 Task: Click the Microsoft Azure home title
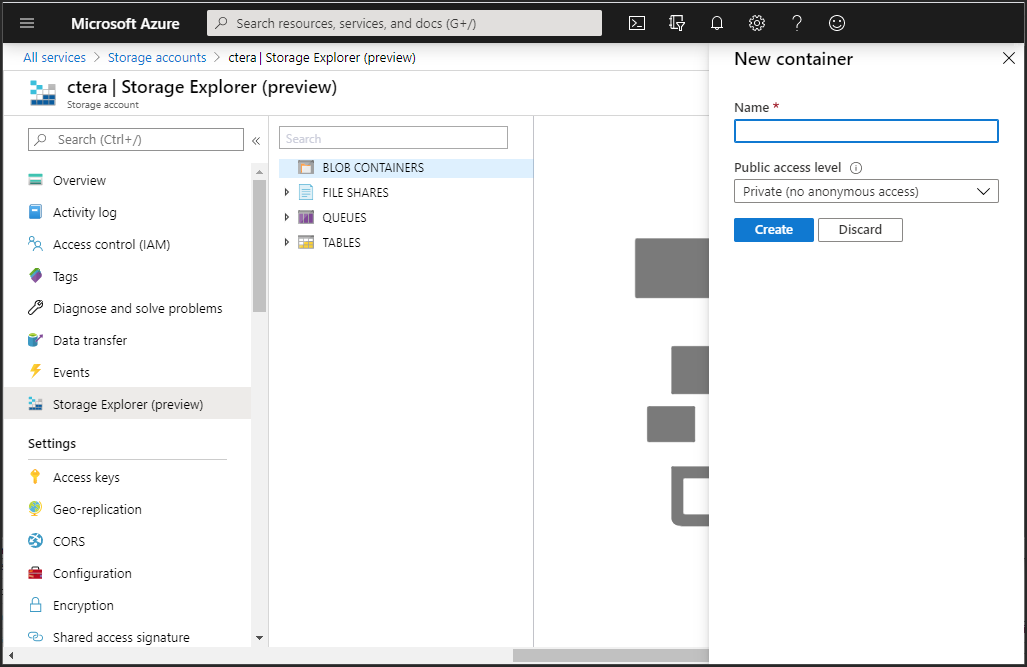pos(125,24)
